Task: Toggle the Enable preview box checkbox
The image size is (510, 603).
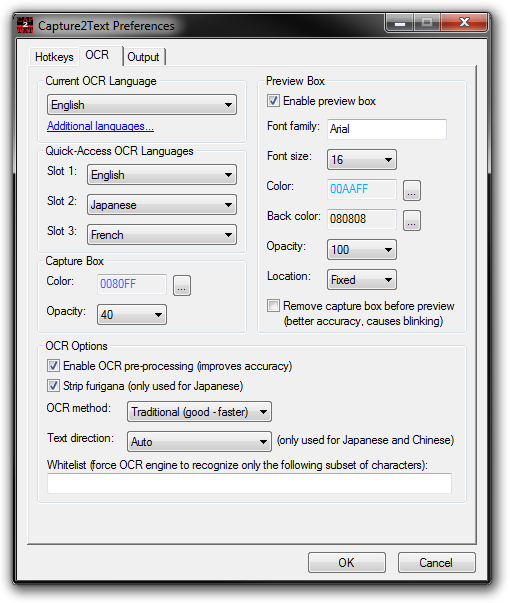Action: coord(273,101)
